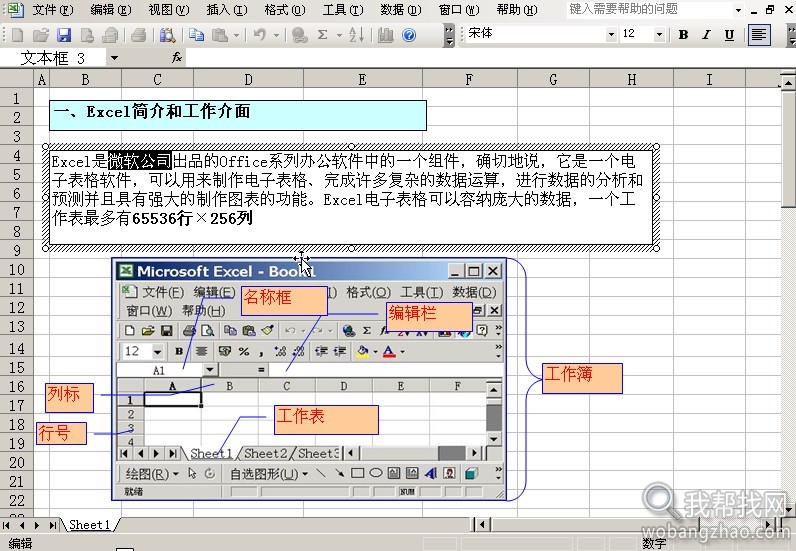
Task: Expand the Undo history dropdown arrow
Action: (276, 35)
